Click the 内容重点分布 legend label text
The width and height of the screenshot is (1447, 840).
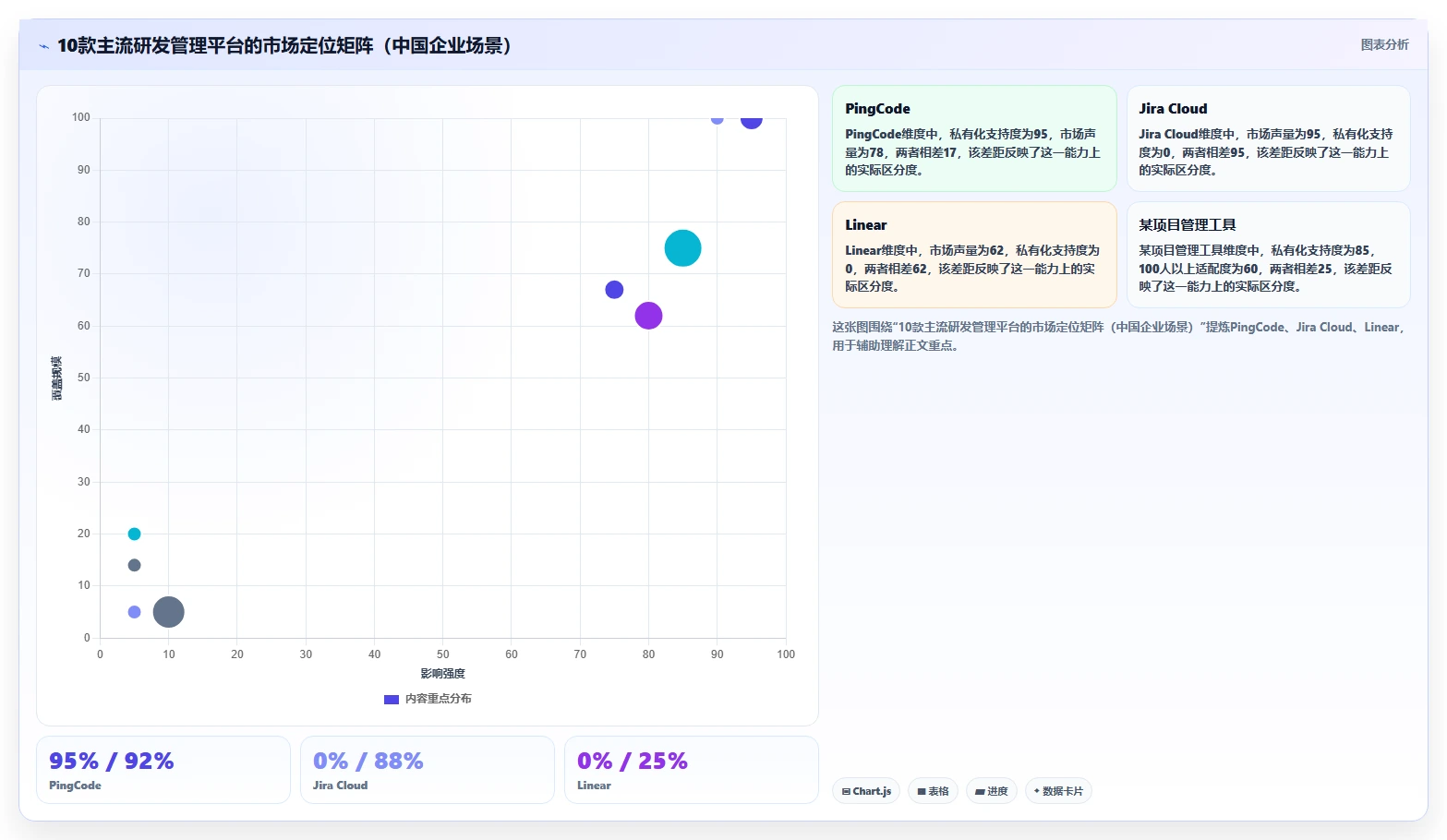click(x=439, y=699)
